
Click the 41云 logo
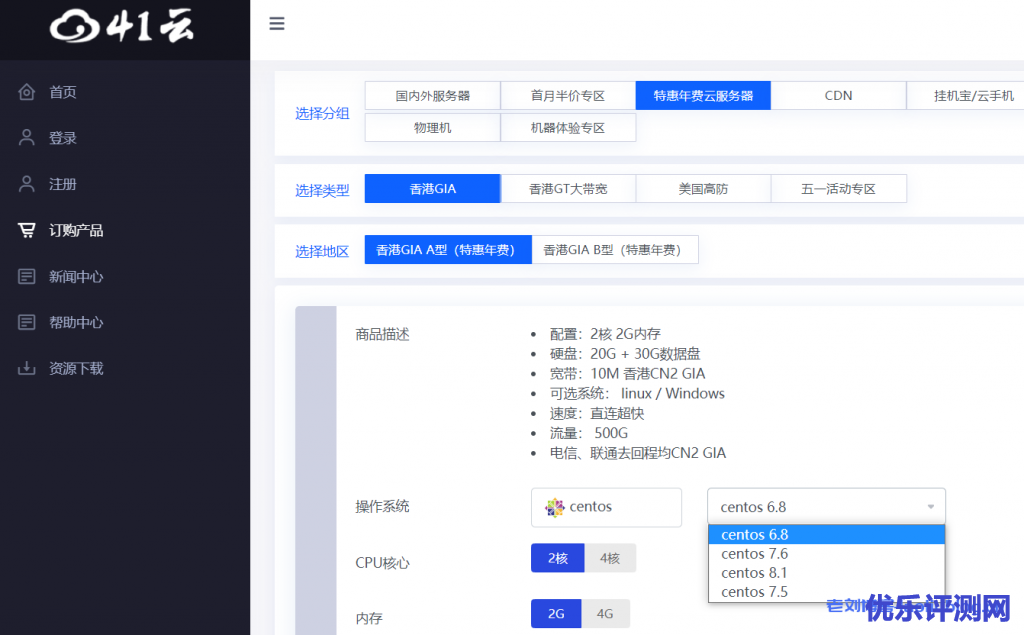coord(122,27)
